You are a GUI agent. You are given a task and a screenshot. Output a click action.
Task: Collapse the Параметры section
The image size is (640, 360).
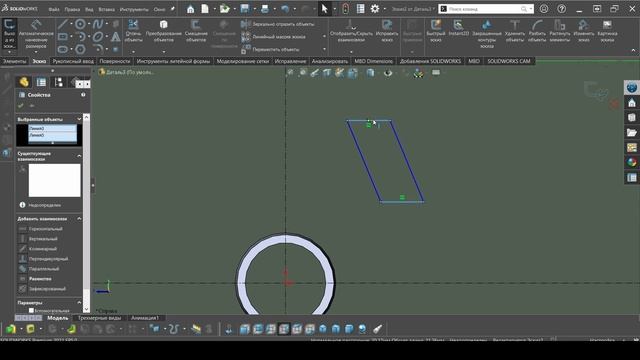coord(79,303)
